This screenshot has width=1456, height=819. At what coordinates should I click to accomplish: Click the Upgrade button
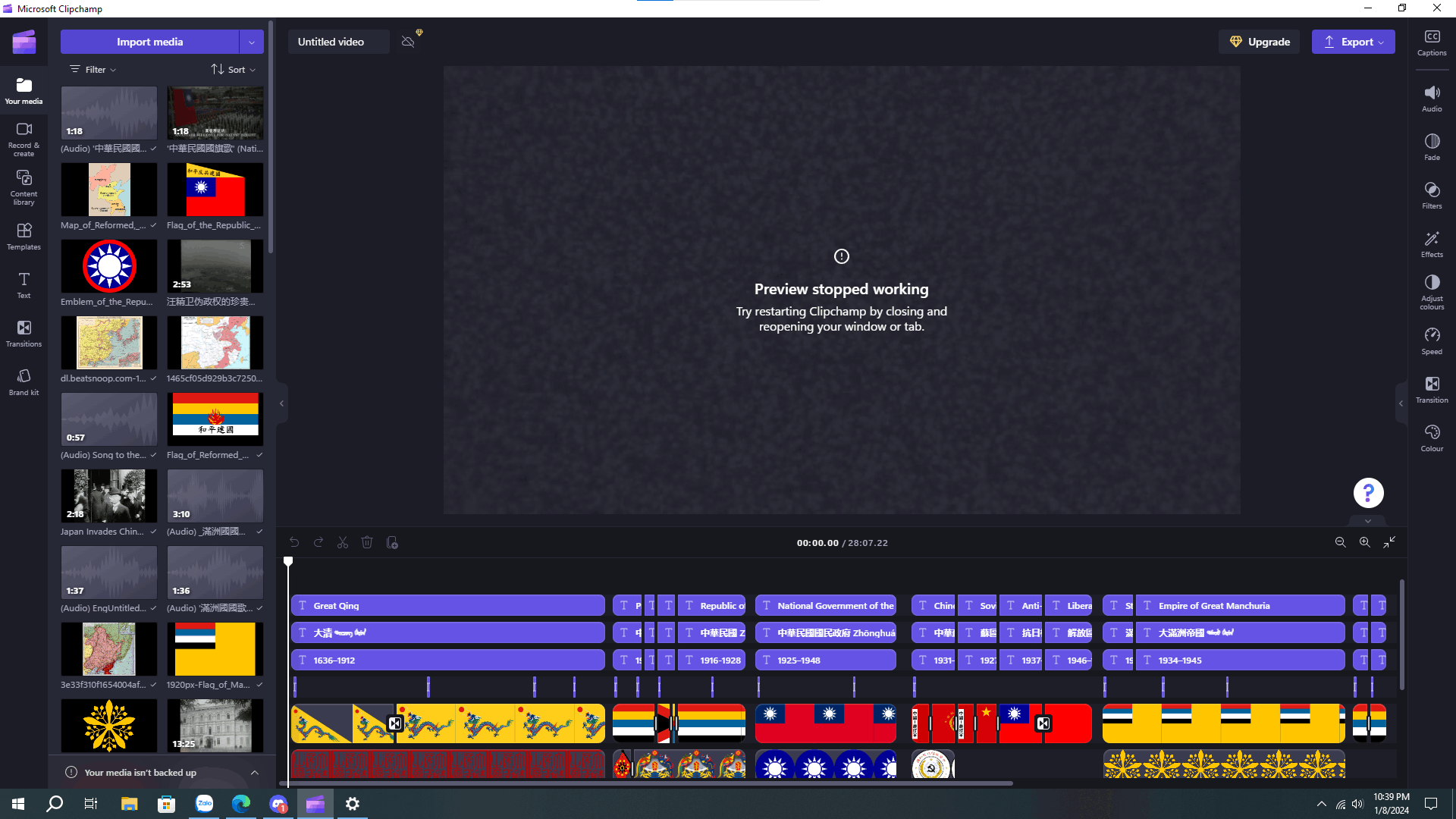pyautogui.click(x=1259, y=42)
